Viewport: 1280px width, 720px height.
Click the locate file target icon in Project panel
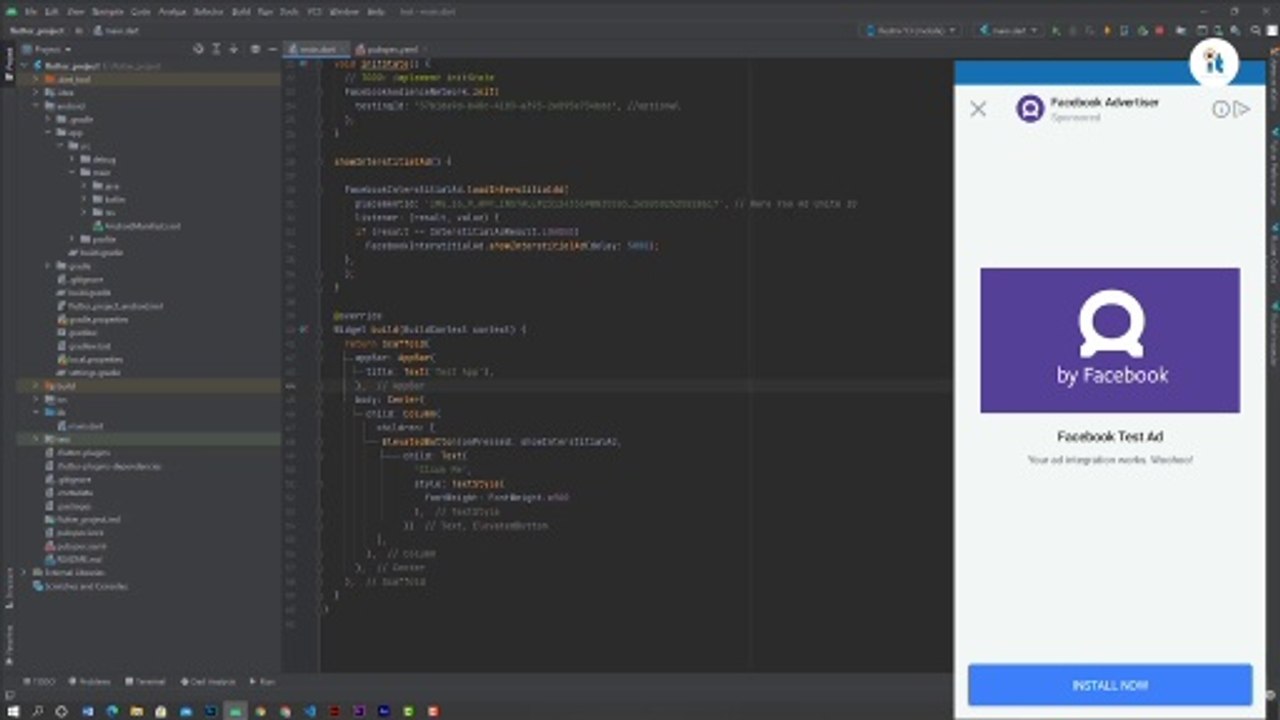tap(198, 49)
